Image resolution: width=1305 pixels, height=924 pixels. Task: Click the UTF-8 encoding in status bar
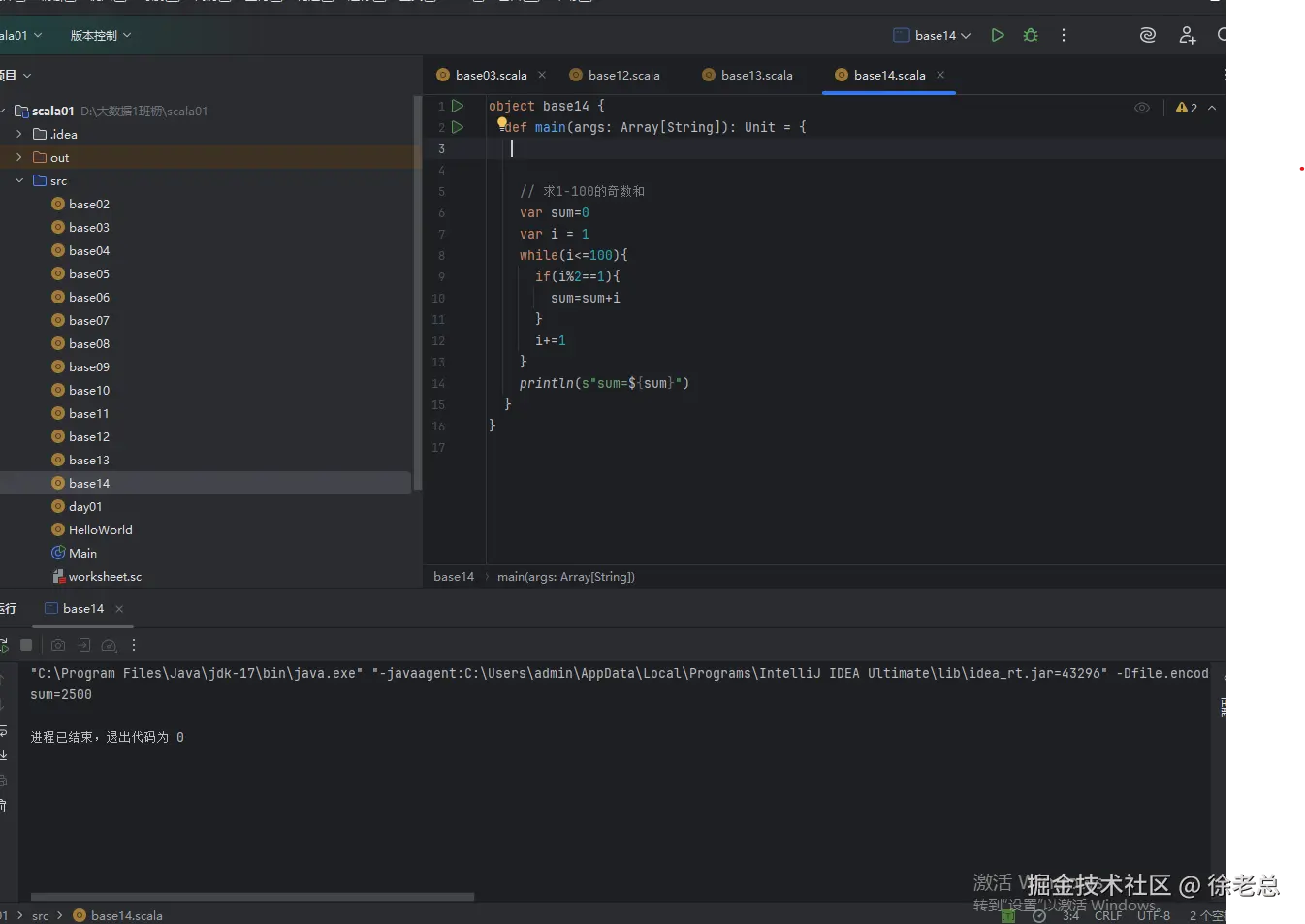[x=1153, y=915]
